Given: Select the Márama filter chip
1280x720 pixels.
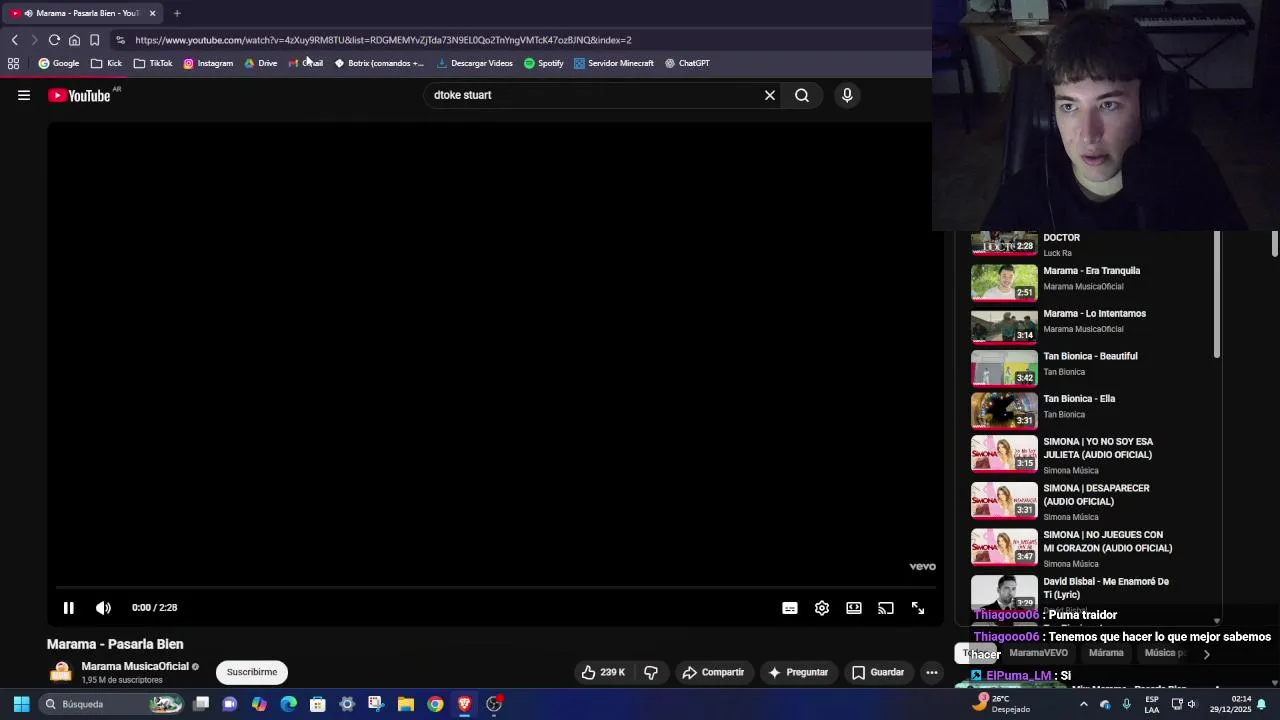Looking at the screenshot, I should 1106,653.
